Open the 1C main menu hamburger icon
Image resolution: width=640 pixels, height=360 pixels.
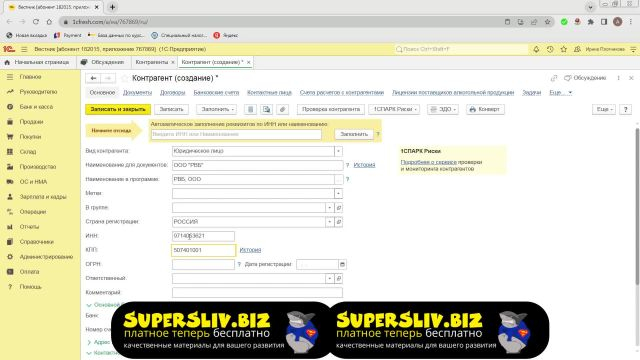point(24,49)
